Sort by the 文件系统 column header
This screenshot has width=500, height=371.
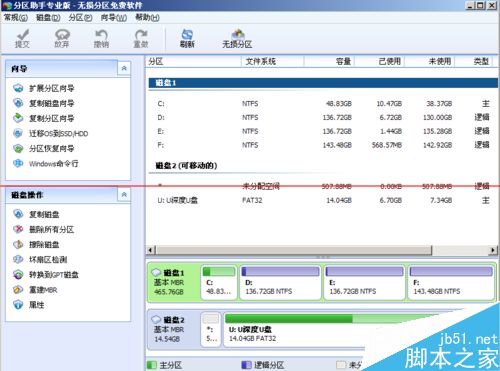pos(272,61)
